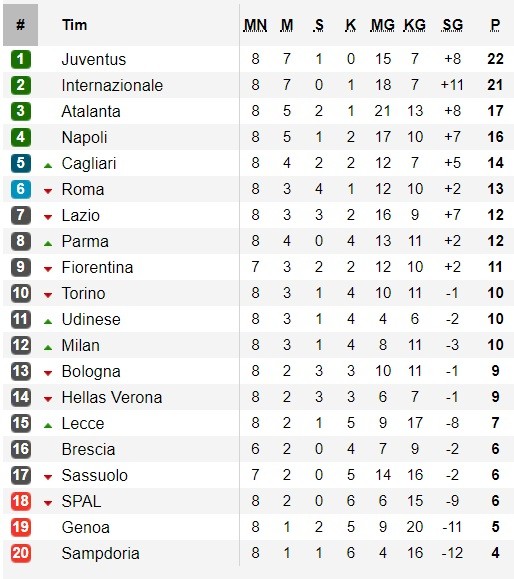Sort by the # column header

(x=21, y=25)
